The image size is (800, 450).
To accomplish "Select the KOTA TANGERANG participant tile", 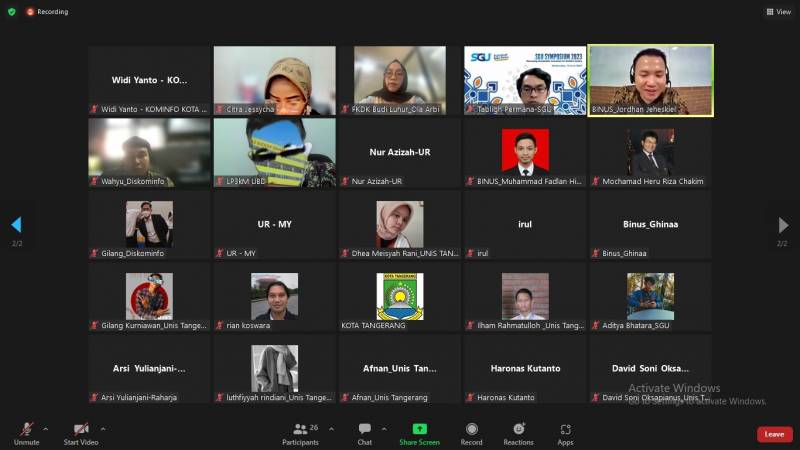I will click(400, 297).
